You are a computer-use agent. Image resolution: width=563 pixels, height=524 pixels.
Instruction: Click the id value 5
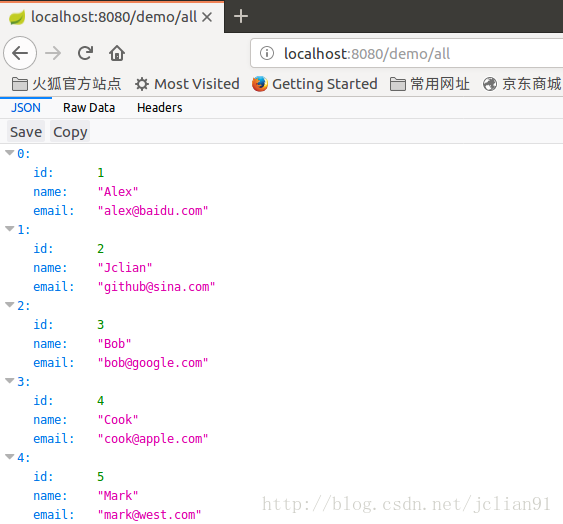(101, 477)
